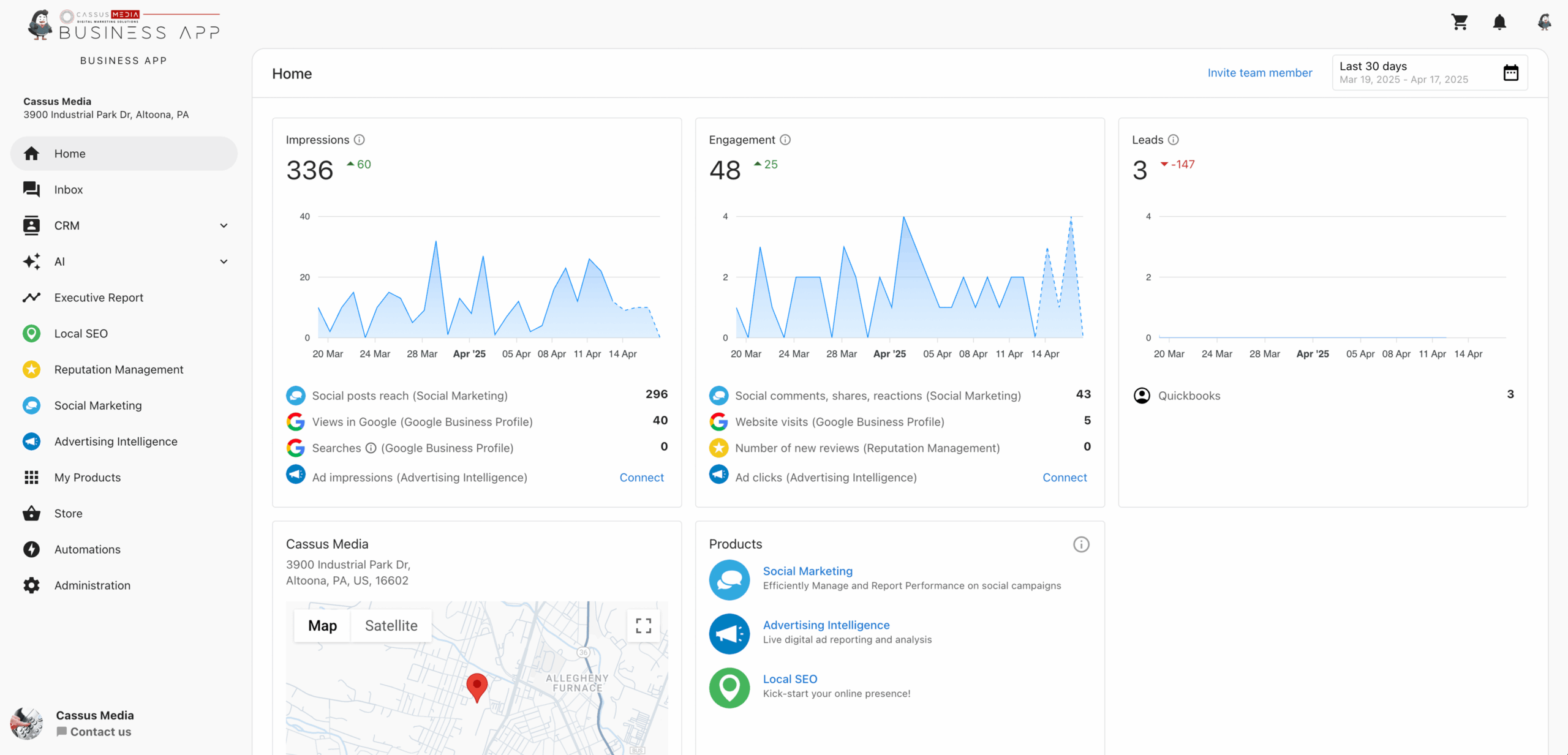Click Invite team member link
The height and width of the screenshot is (755, 1568).
pyautogui.click(x=1259, y=73)
